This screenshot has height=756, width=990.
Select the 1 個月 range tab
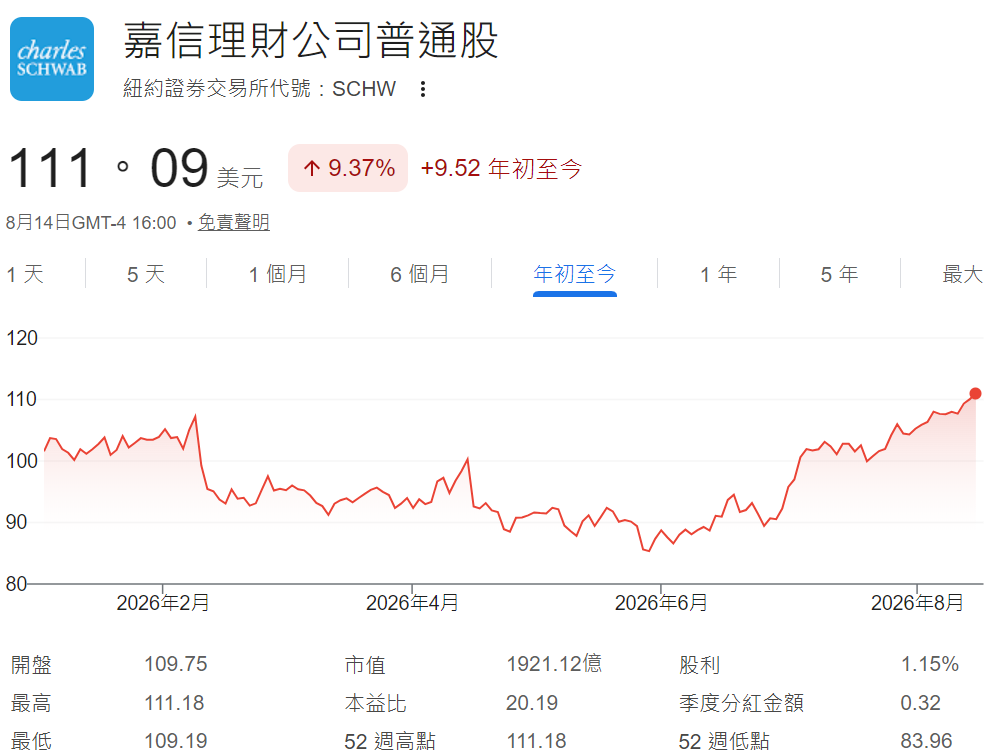click(277, 274)
